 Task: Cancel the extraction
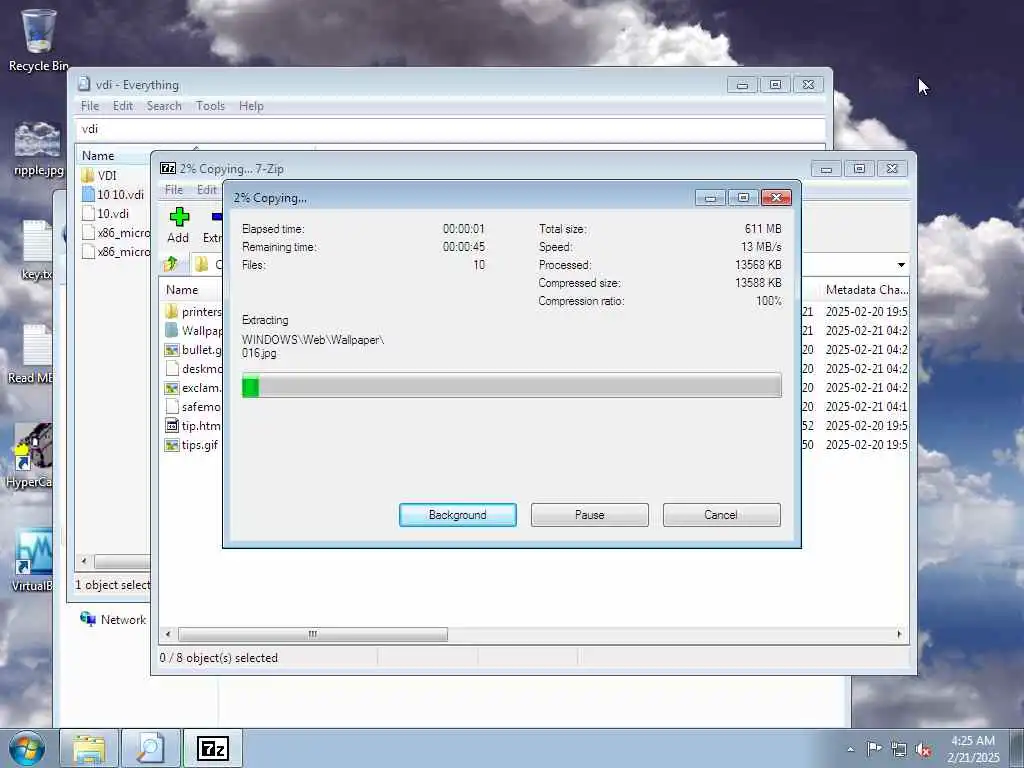(x=722, y=515)
